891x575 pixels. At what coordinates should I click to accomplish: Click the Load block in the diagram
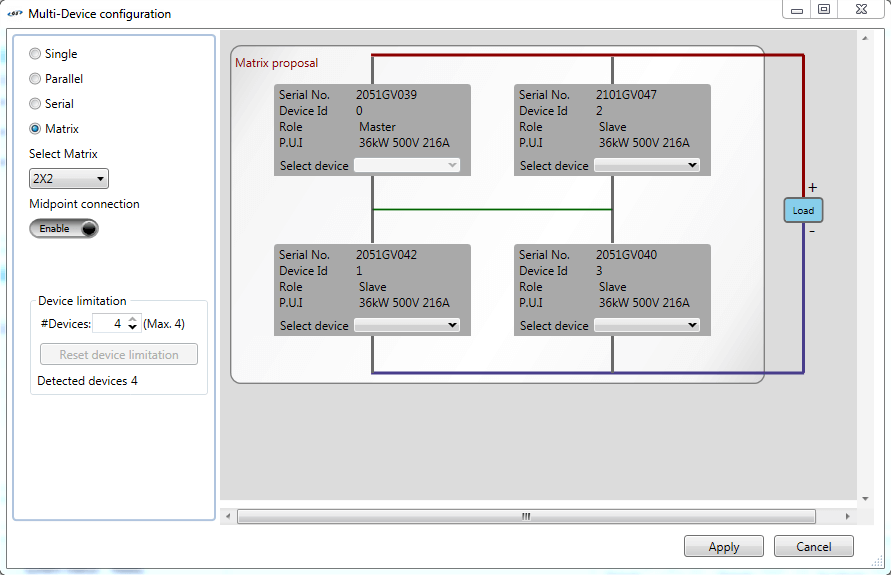click(803, 210)
